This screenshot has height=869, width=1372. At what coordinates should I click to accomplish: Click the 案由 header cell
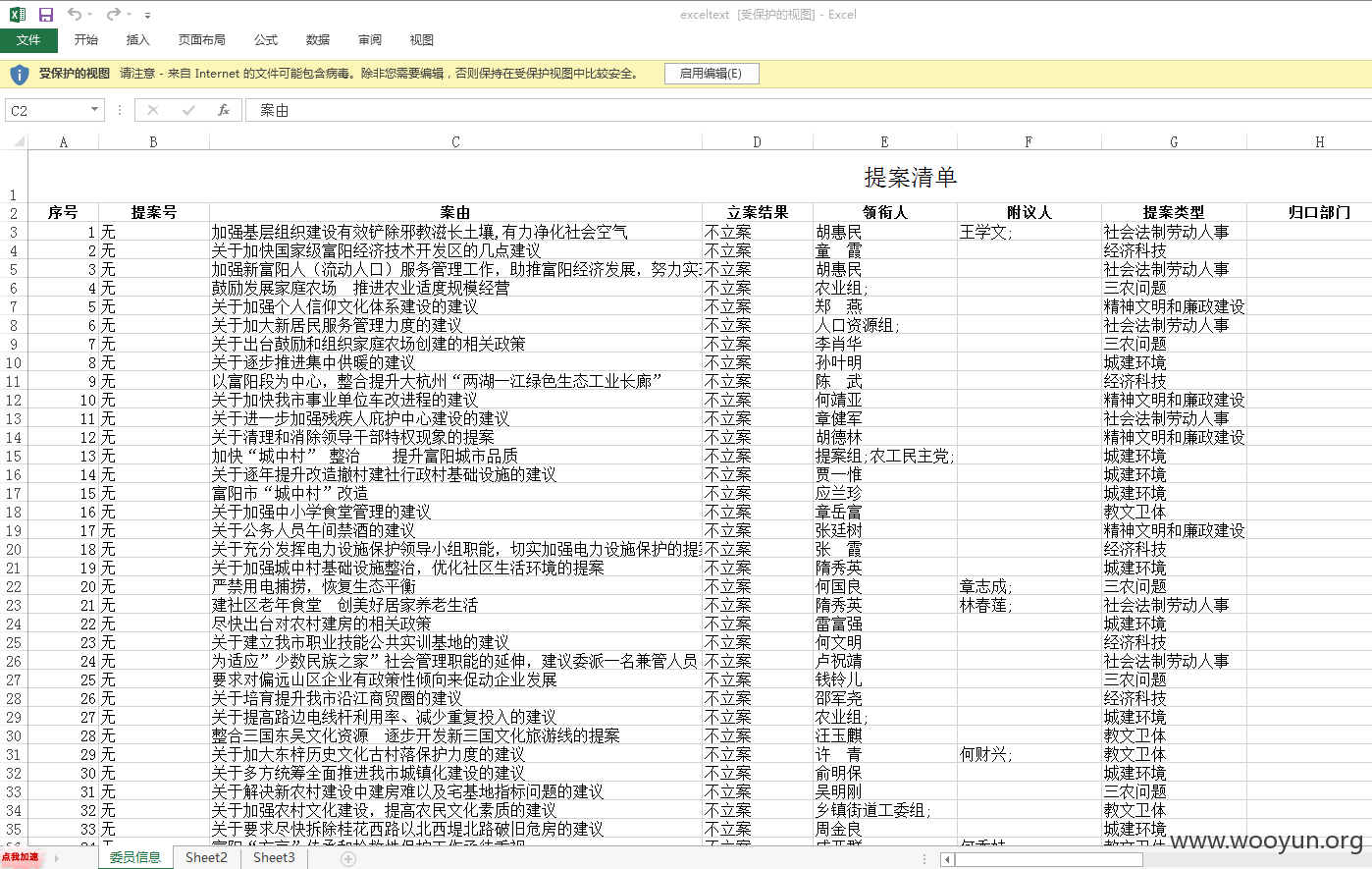coord(455,212)
